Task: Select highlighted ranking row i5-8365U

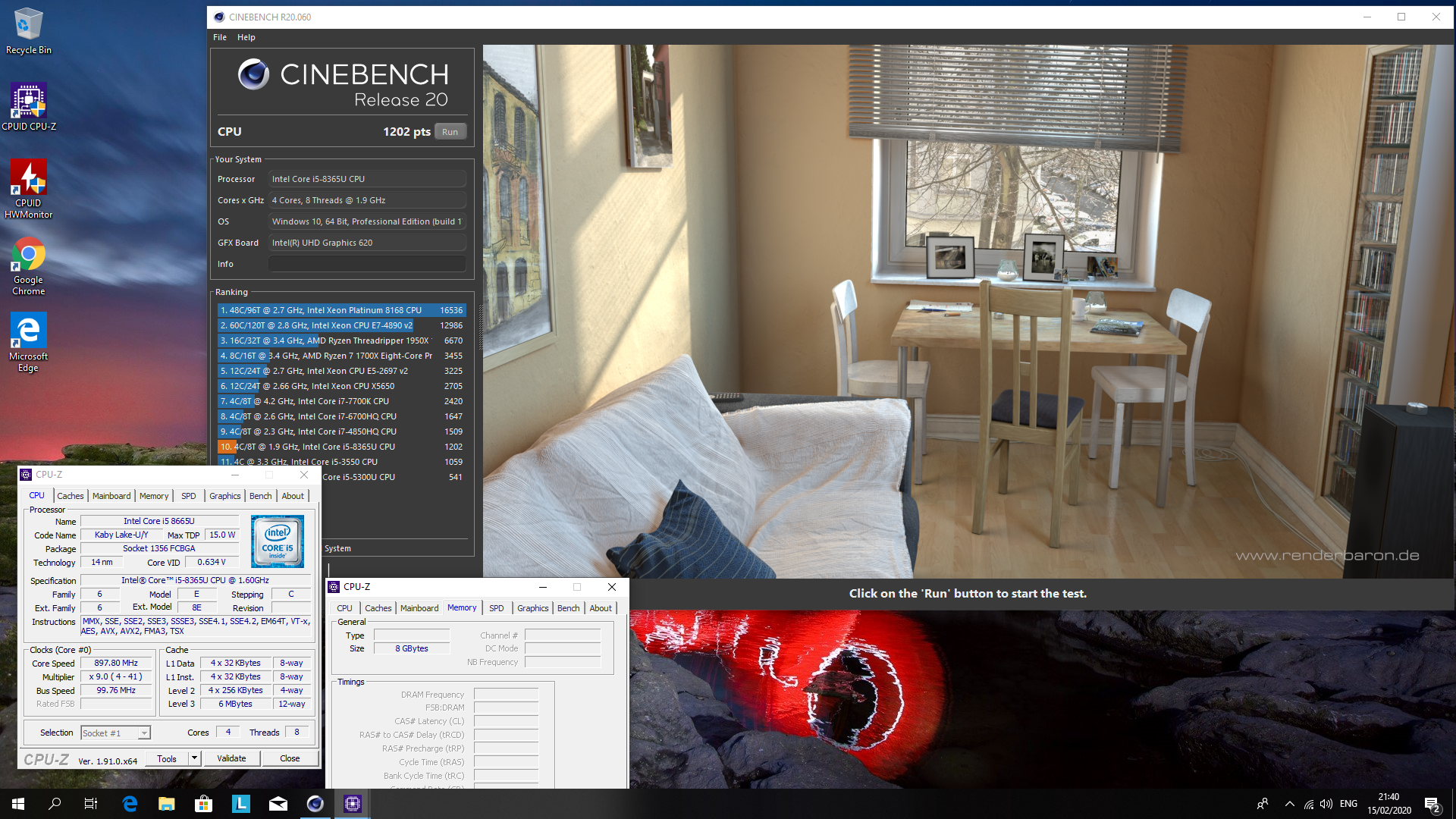Action: pyautogui.click(x=341, y=447)
